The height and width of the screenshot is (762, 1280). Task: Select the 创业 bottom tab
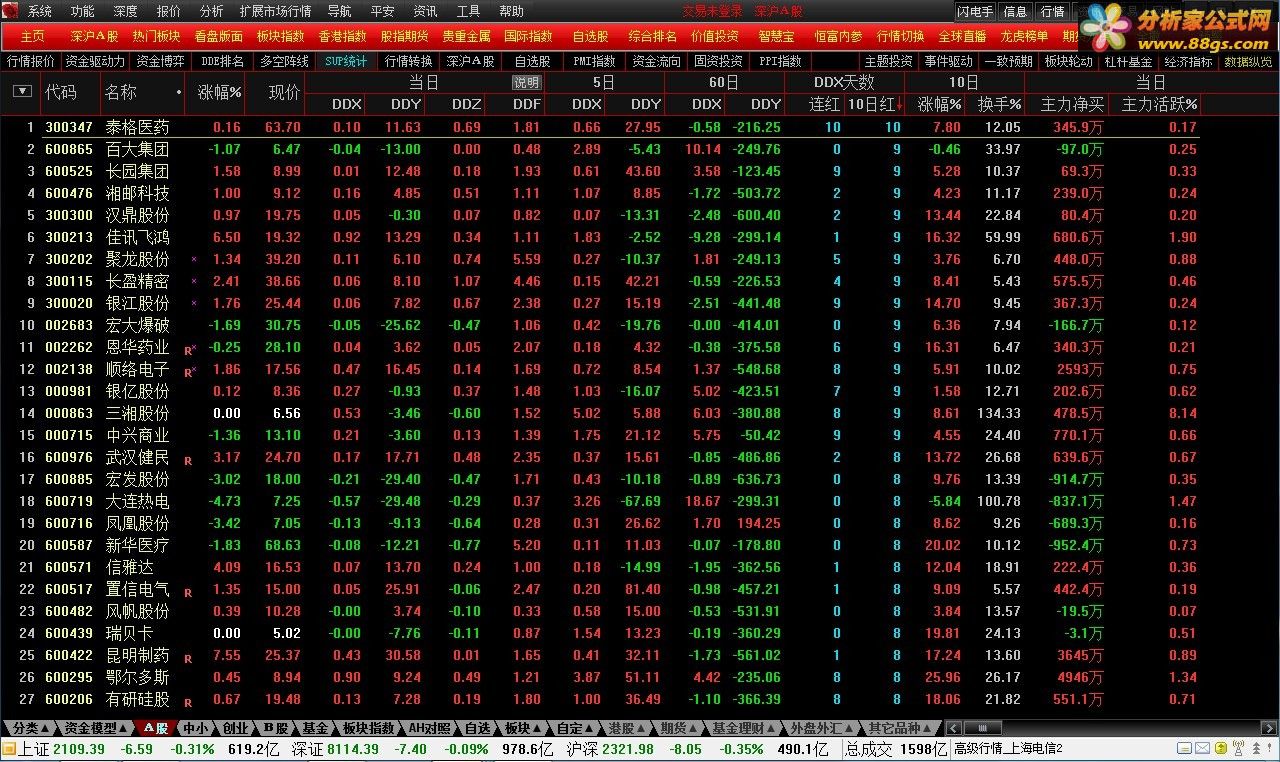click(x=236, y=728)
